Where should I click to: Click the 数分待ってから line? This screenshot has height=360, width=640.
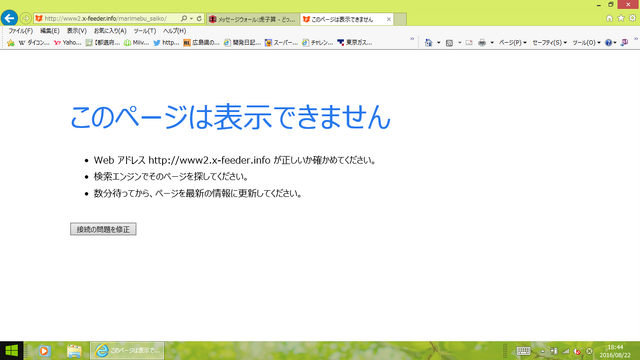[x=198, y=193]
